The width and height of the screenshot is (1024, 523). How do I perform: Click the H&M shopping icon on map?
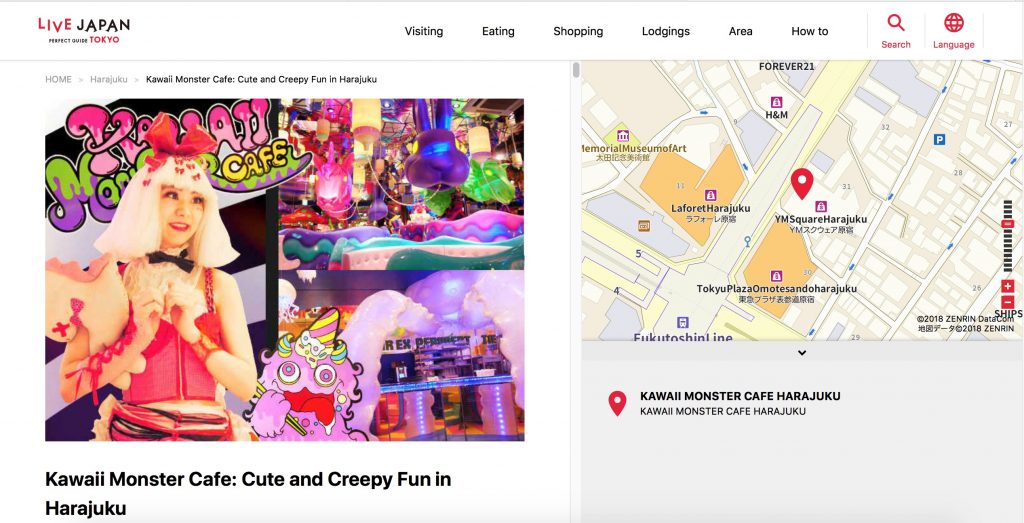pos(776,102)
